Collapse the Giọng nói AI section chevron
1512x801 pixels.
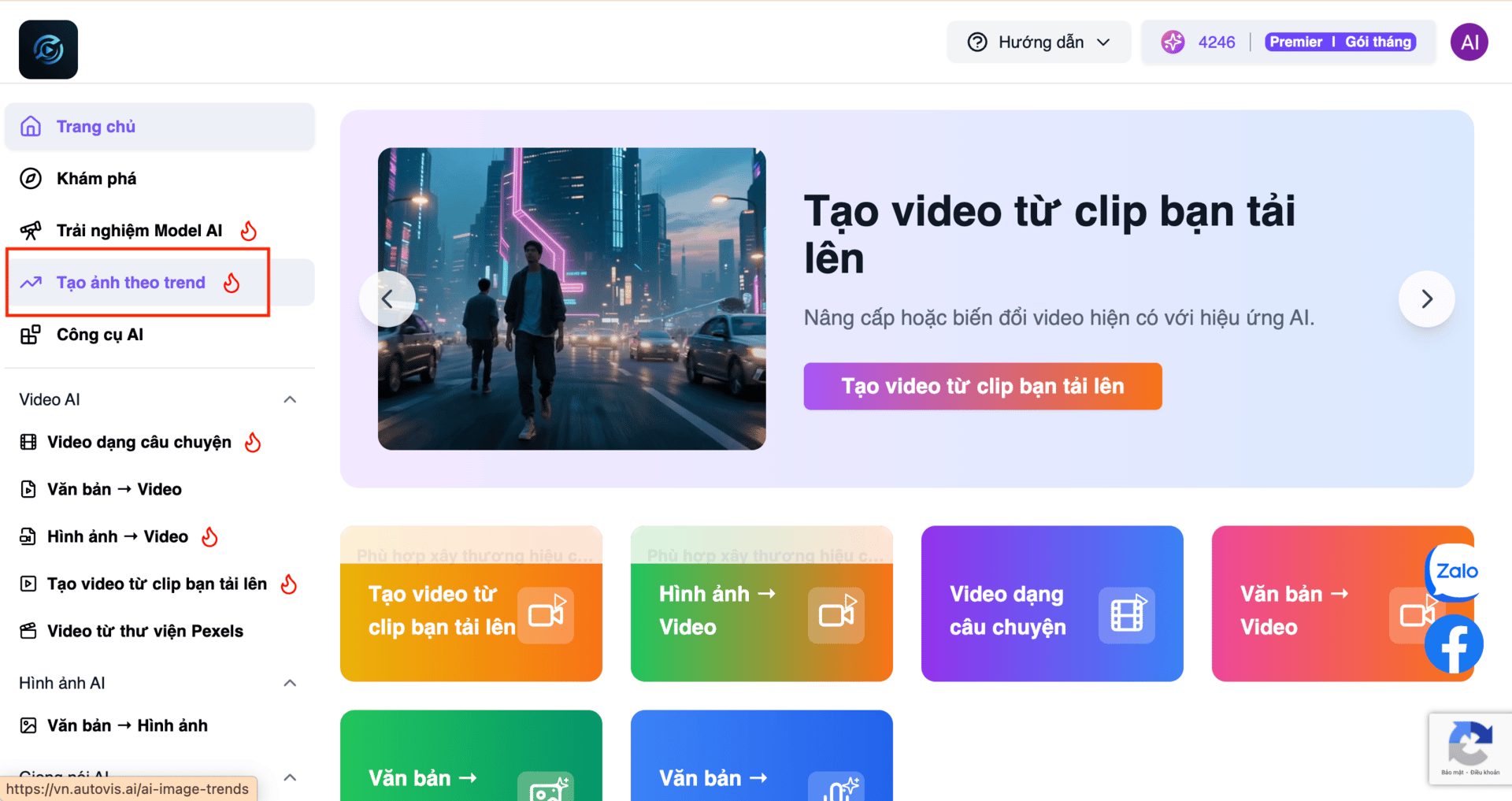[x=290, y=777]
